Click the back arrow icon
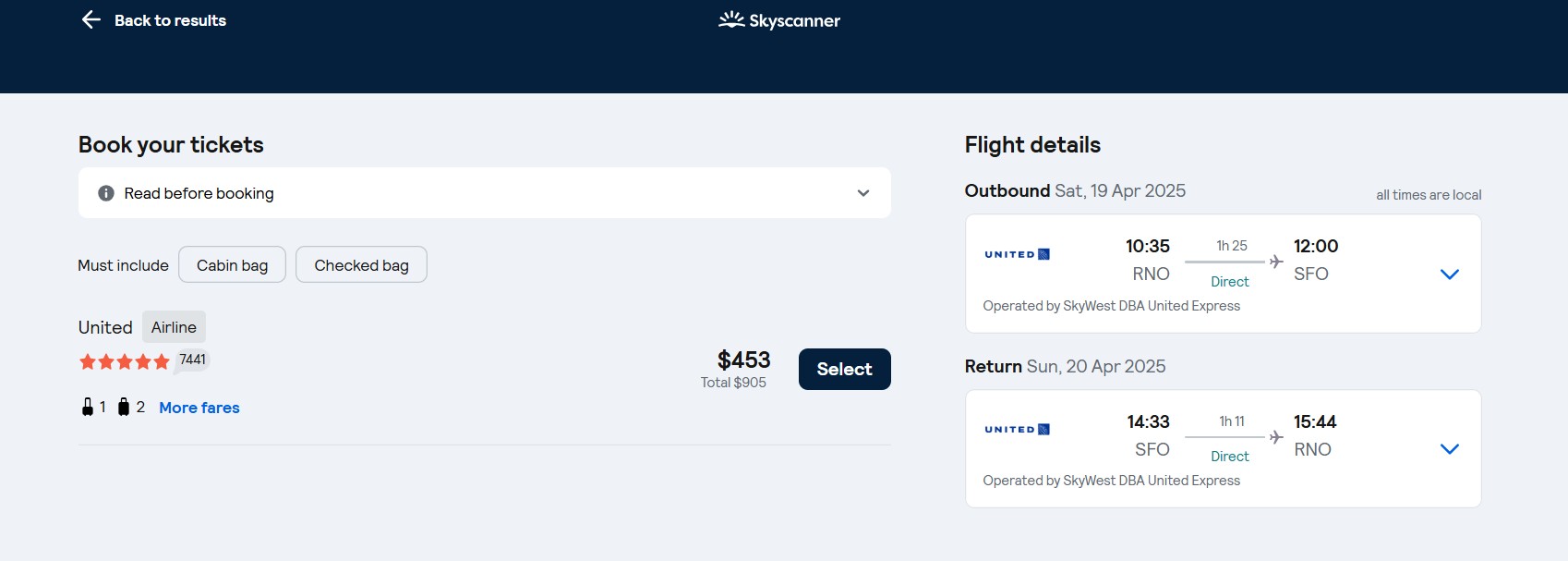 90,19
